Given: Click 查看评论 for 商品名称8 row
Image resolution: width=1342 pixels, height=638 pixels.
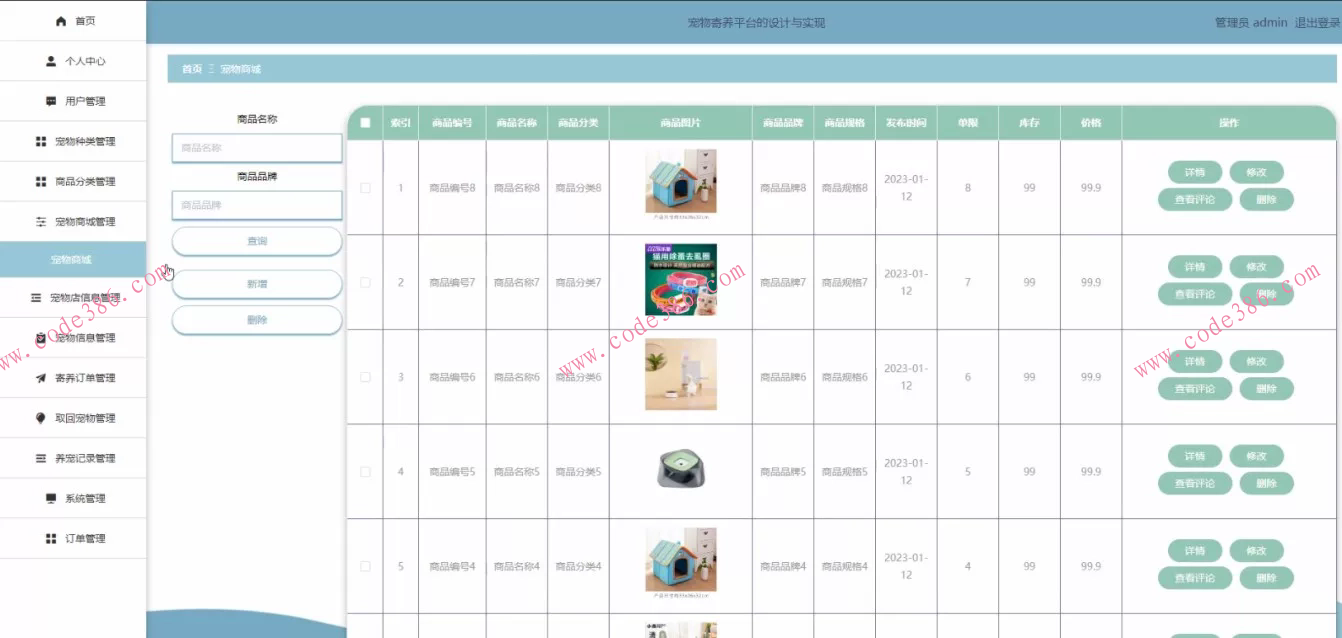Looking at the screenshot, I should [1195, 199].
